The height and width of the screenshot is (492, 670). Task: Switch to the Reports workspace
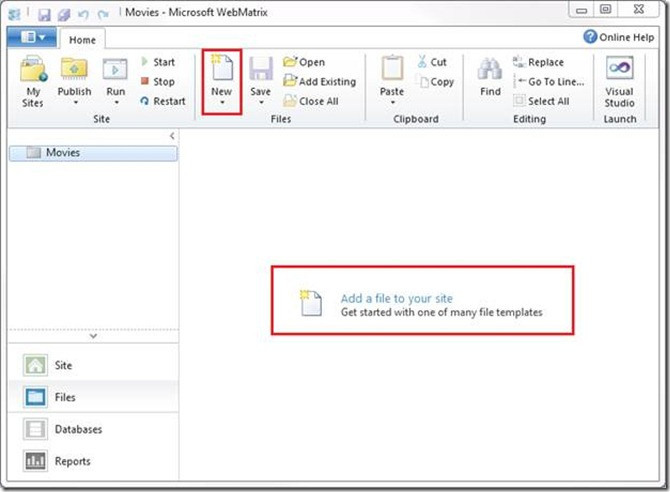pyautogui.click(x=93, y=461)
